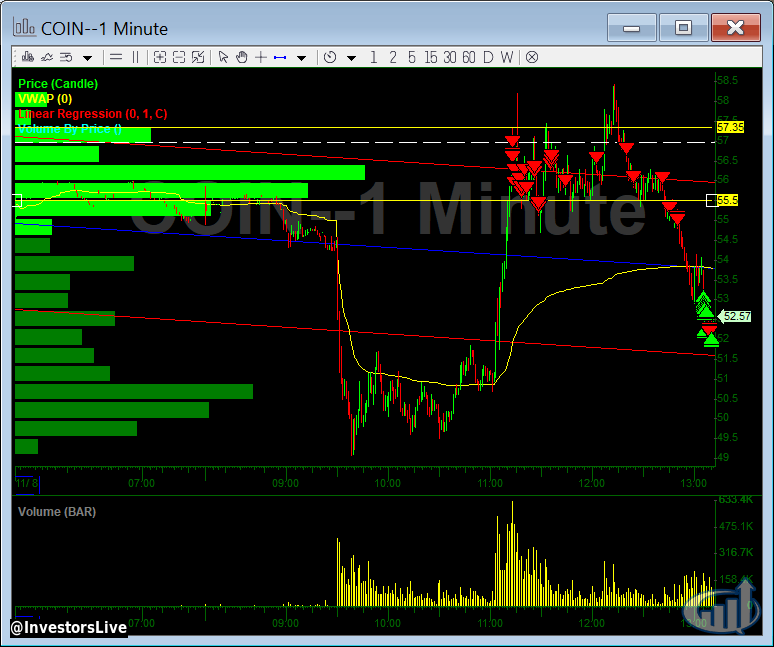Click the Linear Regression (0, 1, C) label
Screen dimensions: 774x647
click(x=92, y=114)
